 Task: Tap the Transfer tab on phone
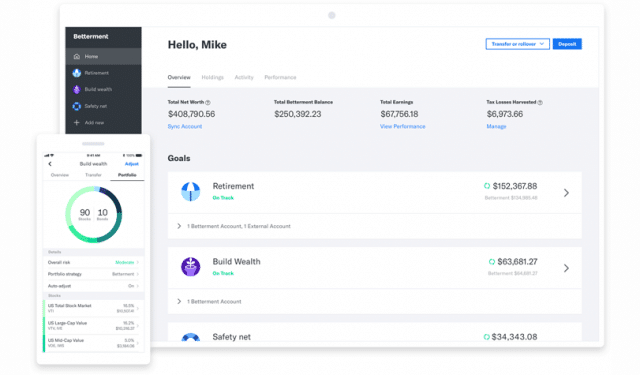pyautogui.click(x=93, y=175)
